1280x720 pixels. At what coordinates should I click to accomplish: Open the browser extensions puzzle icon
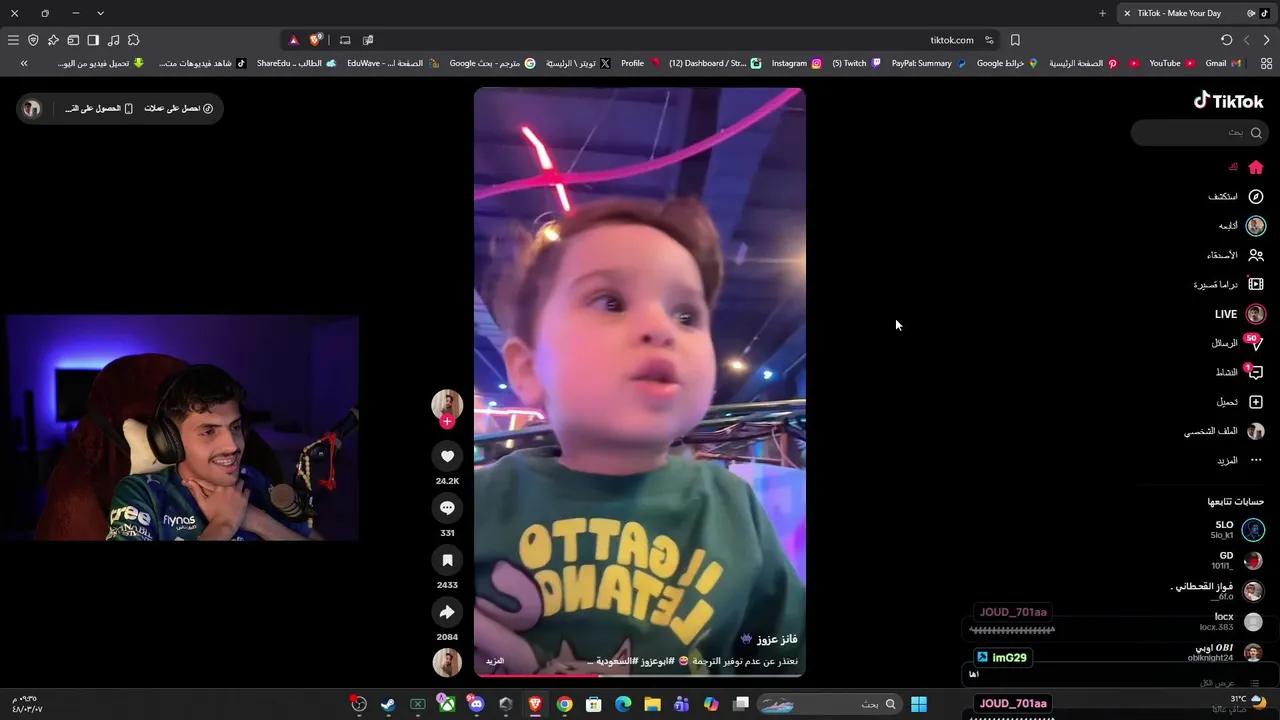[133, 40]
